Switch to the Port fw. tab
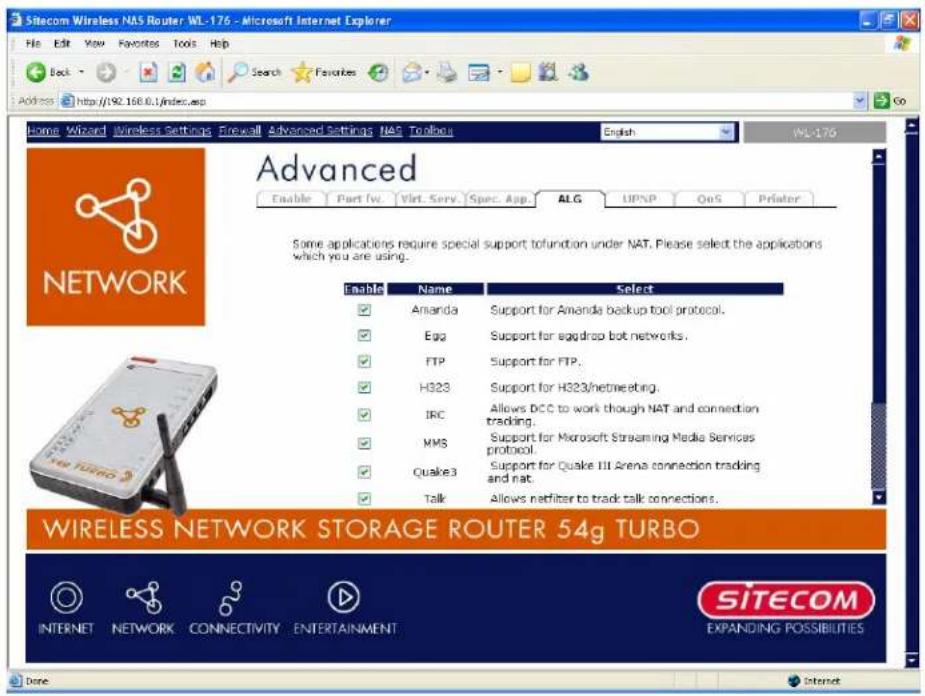Screen dimensions: 925x696 [x=360, y=199]
